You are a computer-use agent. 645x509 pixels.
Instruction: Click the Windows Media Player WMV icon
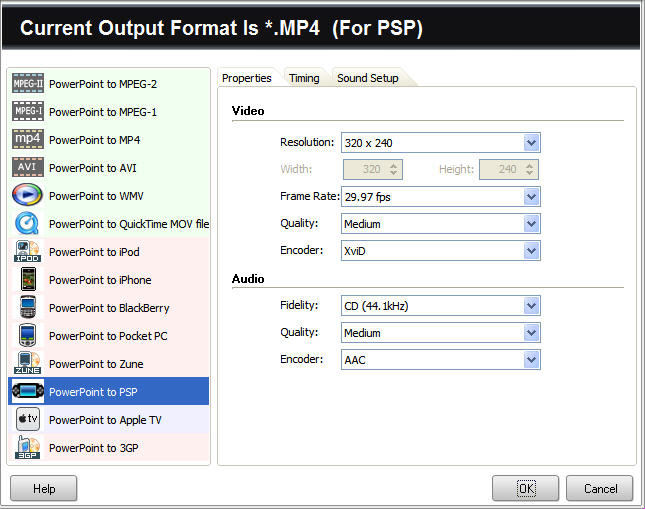(27, 195)
